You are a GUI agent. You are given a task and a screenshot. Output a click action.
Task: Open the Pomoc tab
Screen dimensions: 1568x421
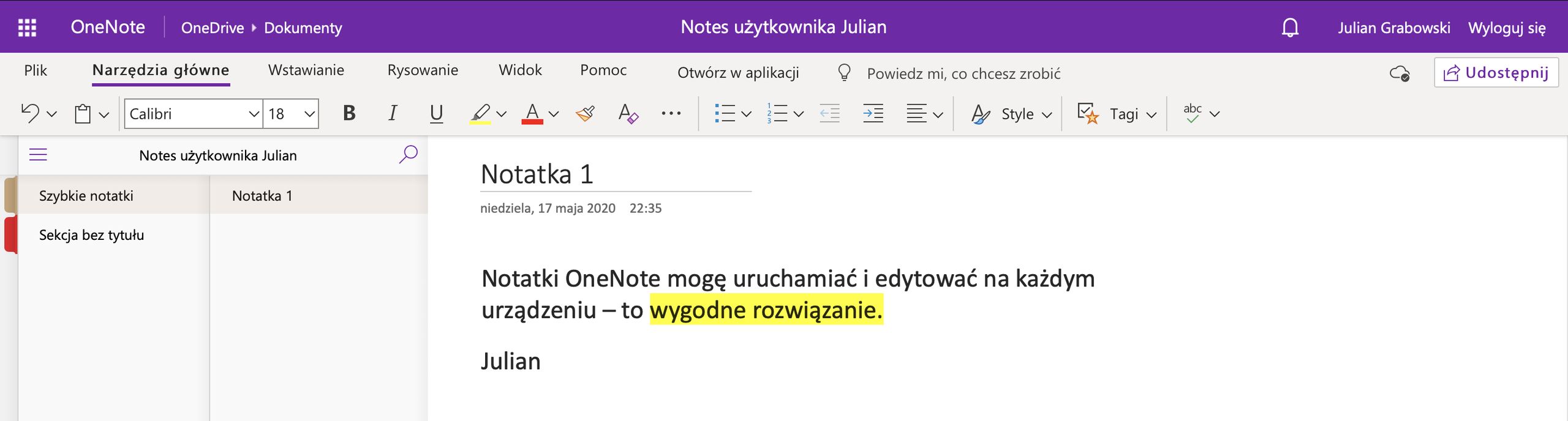point(603,70)
